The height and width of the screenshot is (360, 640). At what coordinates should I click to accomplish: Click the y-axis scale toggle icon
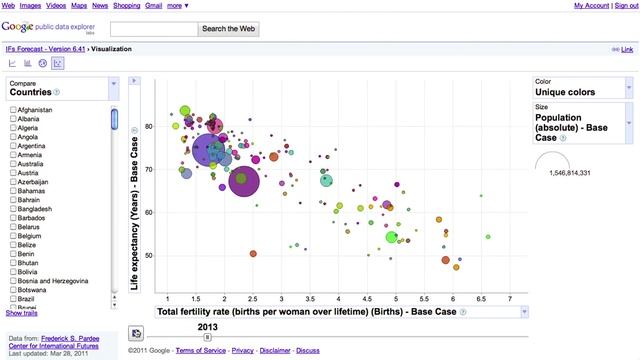click(134, 130)
